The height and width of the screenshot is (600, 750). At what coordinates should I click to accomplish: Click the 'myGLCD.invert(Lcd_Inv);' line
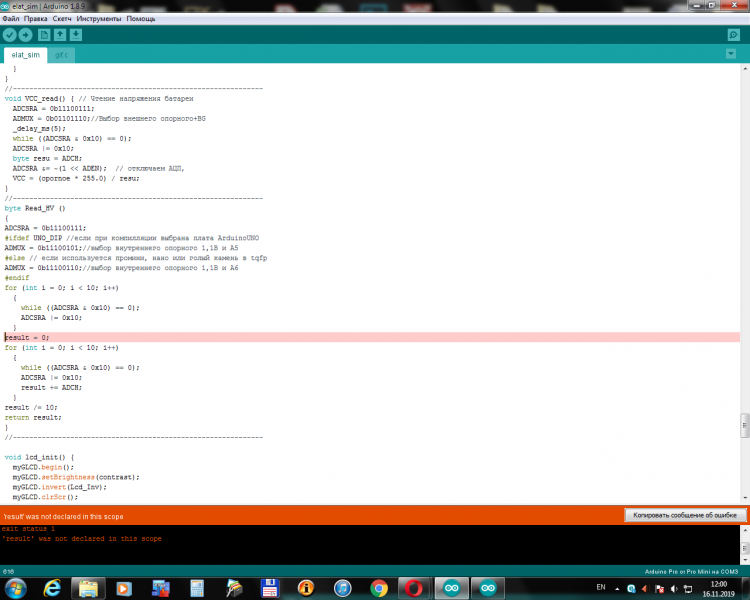[60, 487]
